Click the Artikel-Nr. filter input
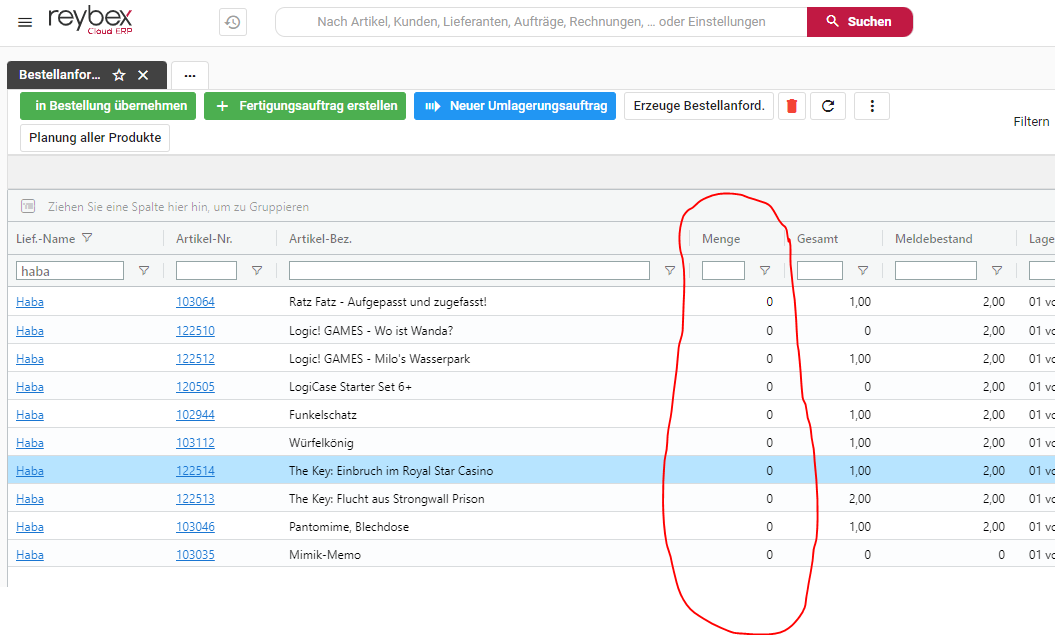Image resolution: width=1055 pixels, height=635 pixels. [207, 270]
